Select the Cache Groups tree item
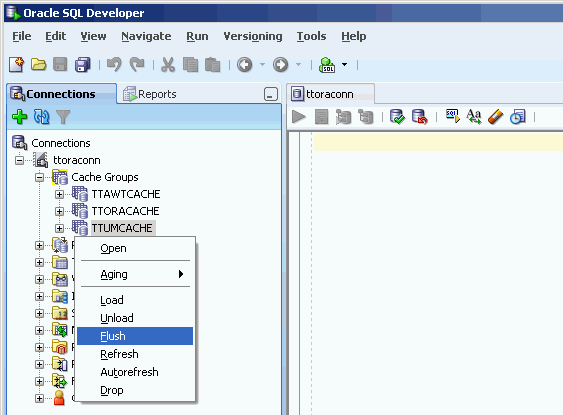This screenshot has height=415, width=563. click(x=105, y=177)
